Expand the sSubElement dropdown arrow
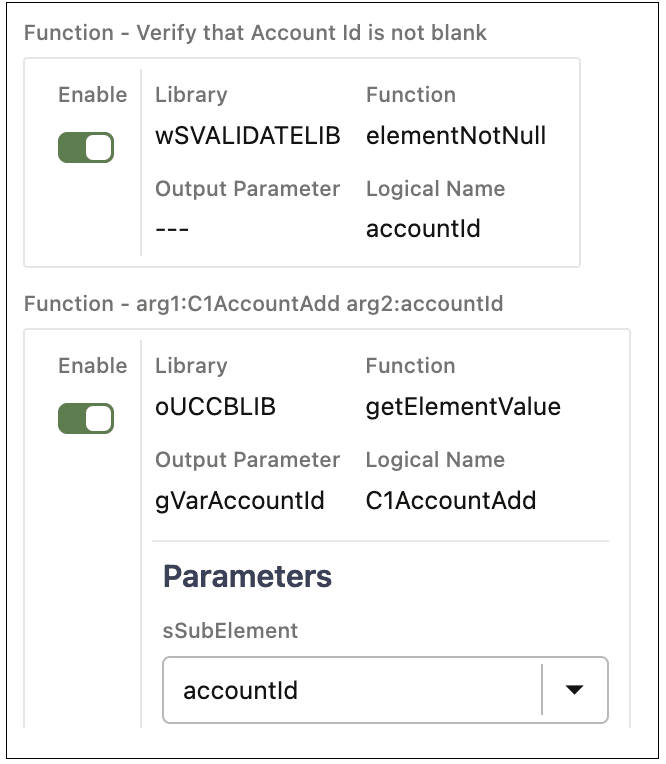The height and width of the screenshot is (764, 666). pyautogui.click(x=574, y=689)
